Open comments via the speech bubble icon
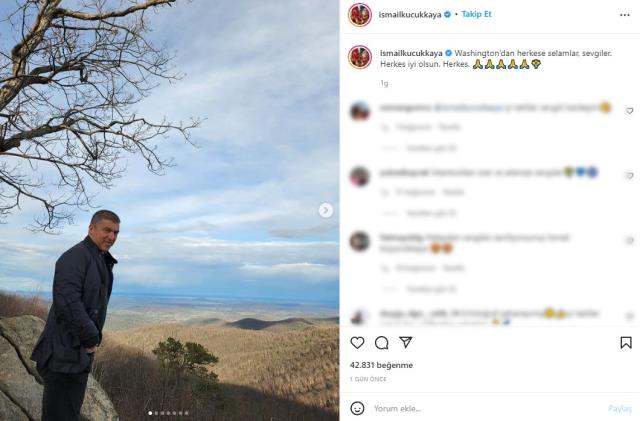 381,343
